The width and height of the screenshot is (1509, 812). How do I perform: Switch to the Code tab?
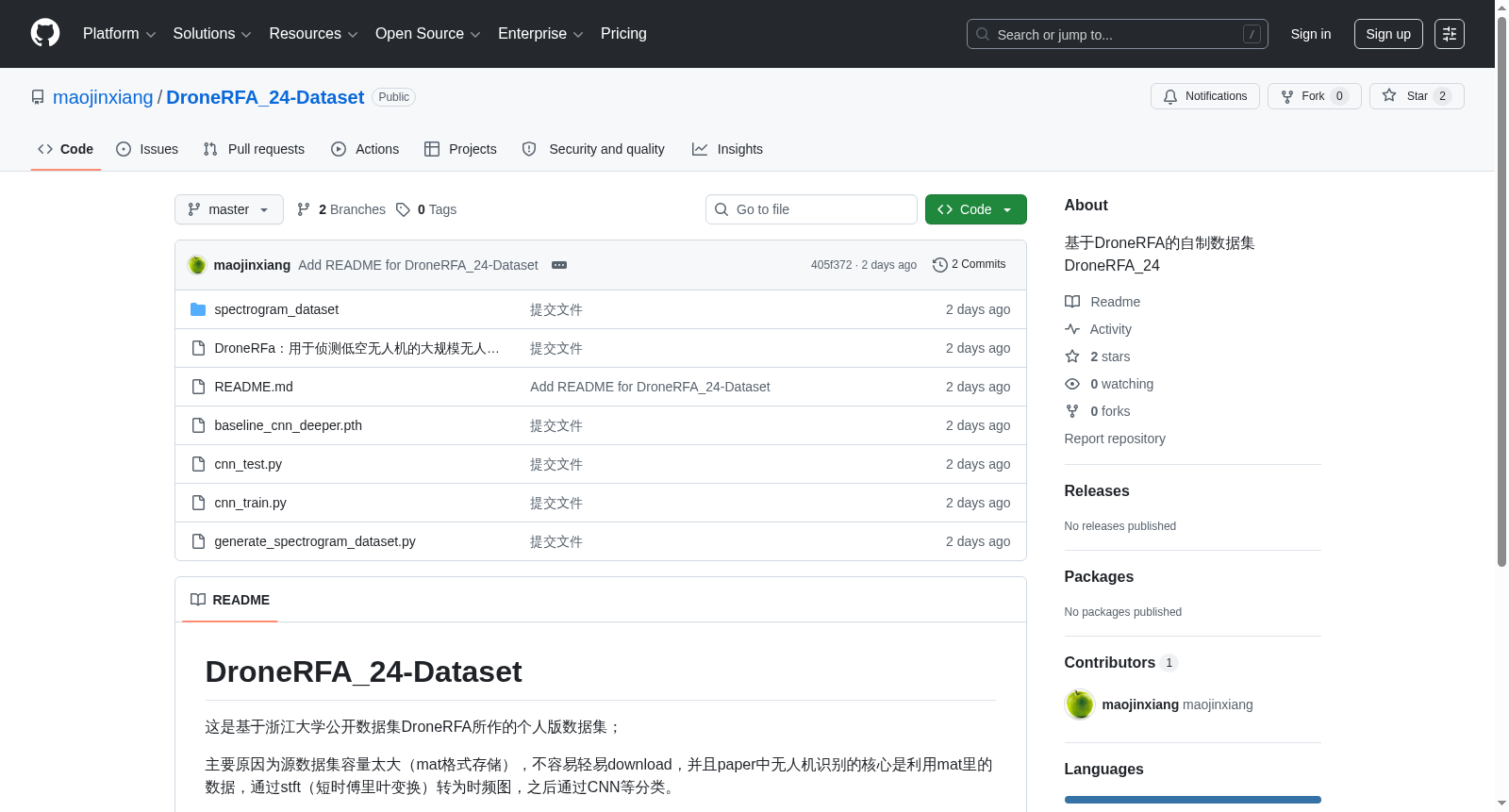(66, 149)
